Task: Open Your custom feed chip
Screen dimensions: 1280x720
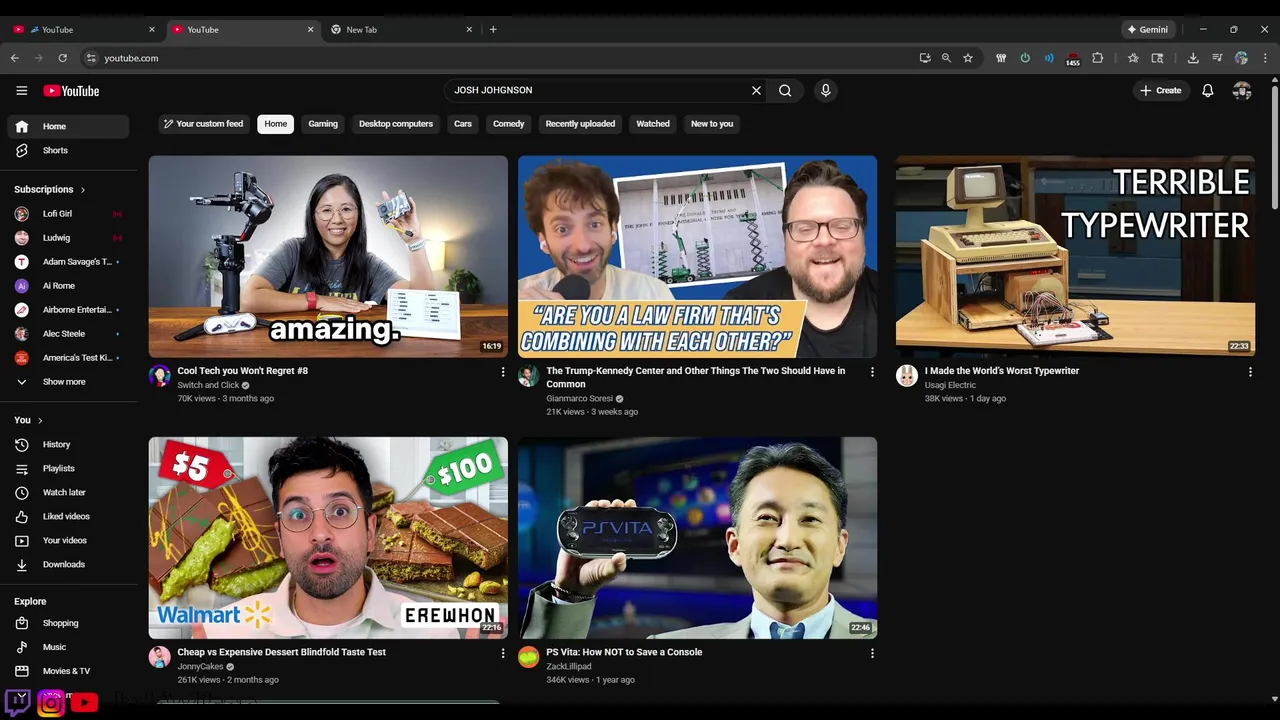Action: click(204, 124)
